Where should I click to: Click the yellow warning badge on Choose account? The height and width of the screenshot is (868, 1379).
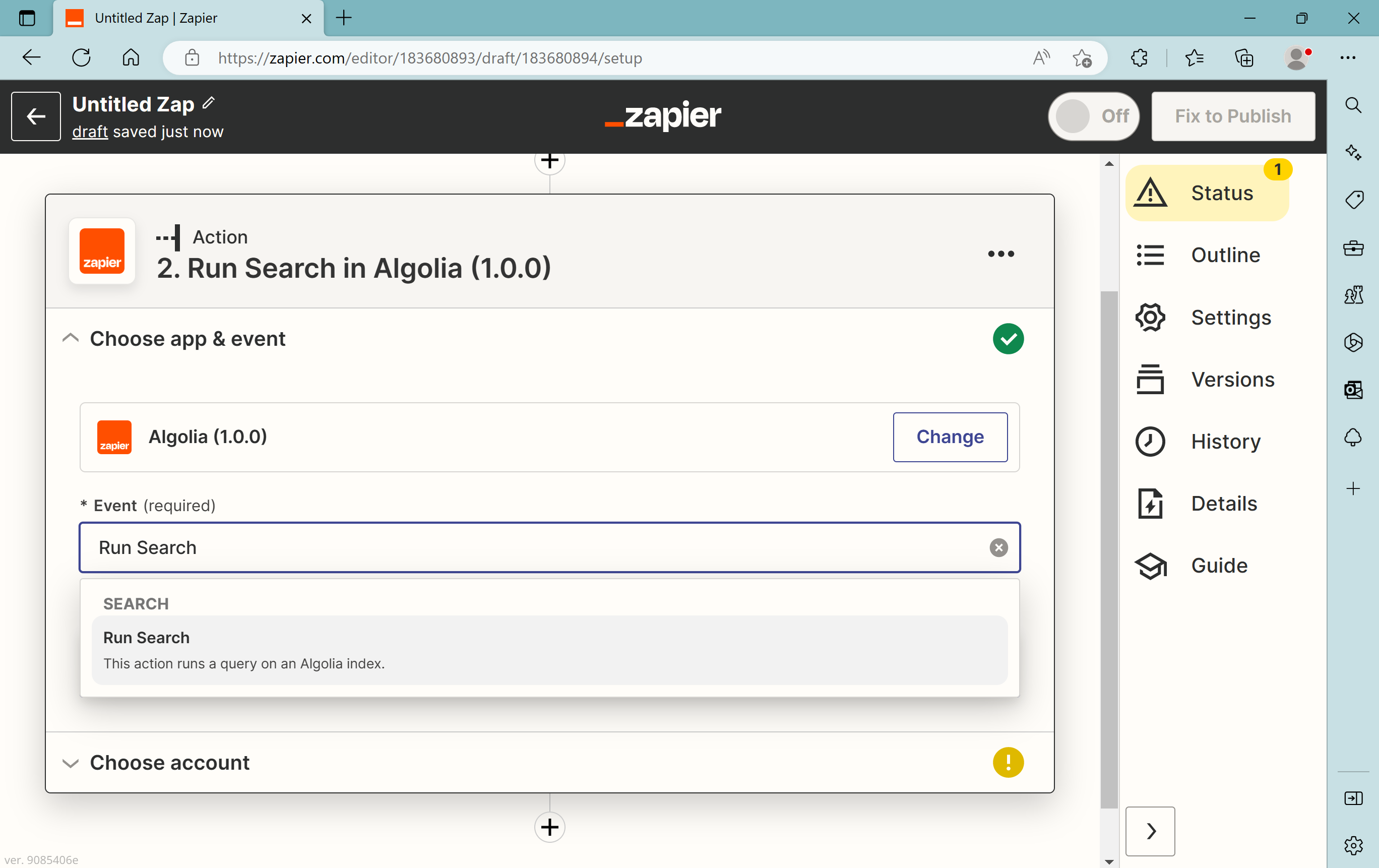1008,763
